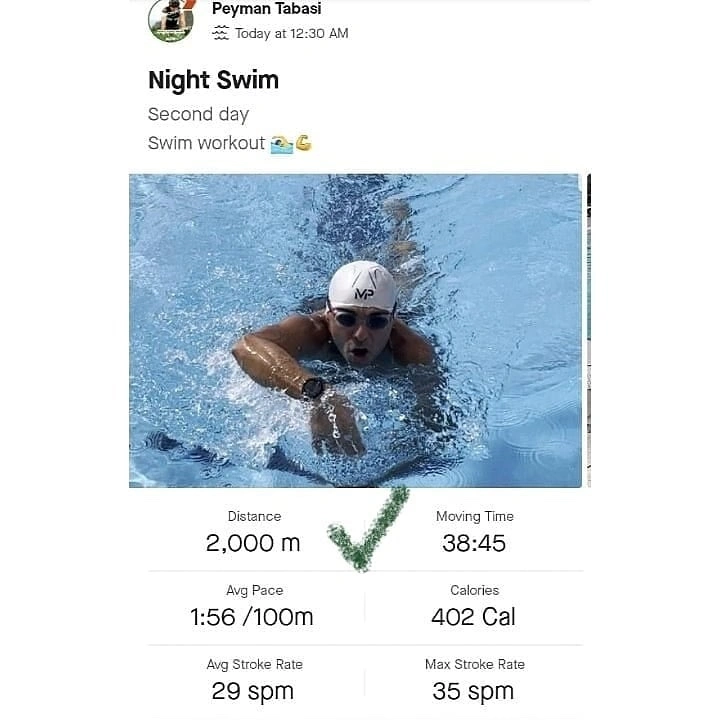Image resolution: width=720 pixels, height=720 pixels.
Task: Select the Distance 2,000 m stat
Action: click(x=253, y=532)
